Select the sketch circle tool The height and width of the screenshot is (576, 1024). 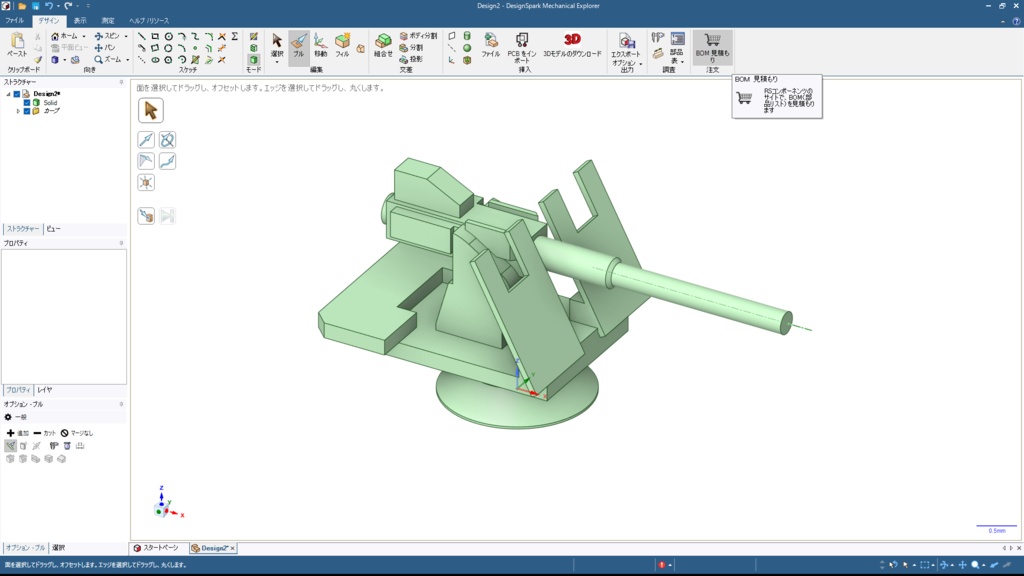pyautogui.click(x=168, y=37)
